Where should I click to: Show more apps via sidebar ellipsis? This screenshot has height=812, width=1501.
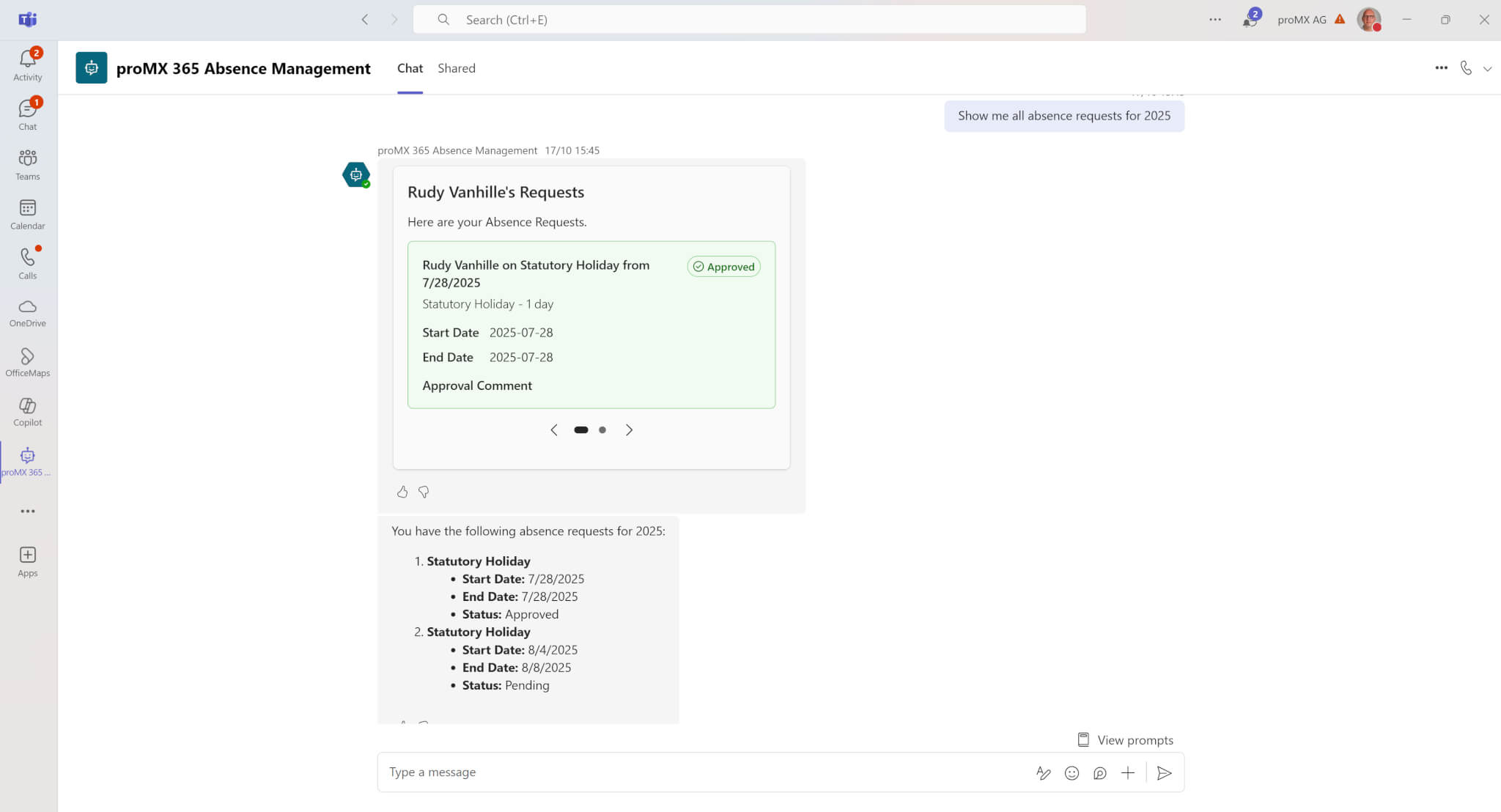(28, 512)
